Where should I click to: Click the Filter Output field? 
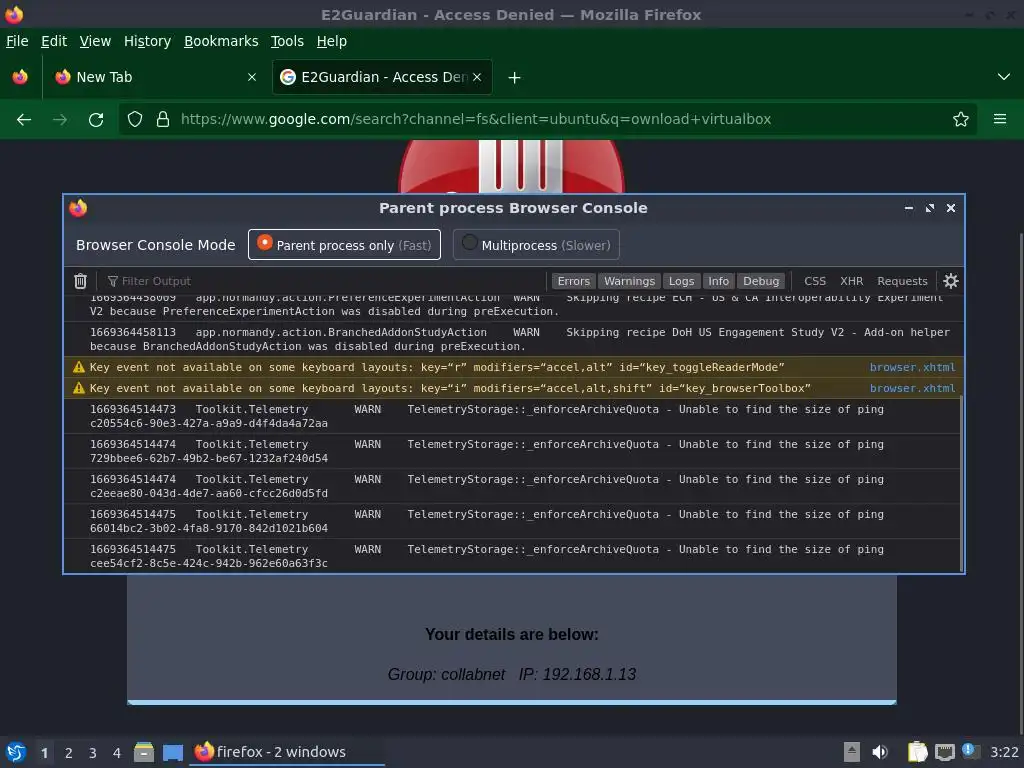[x=323, y=281]
